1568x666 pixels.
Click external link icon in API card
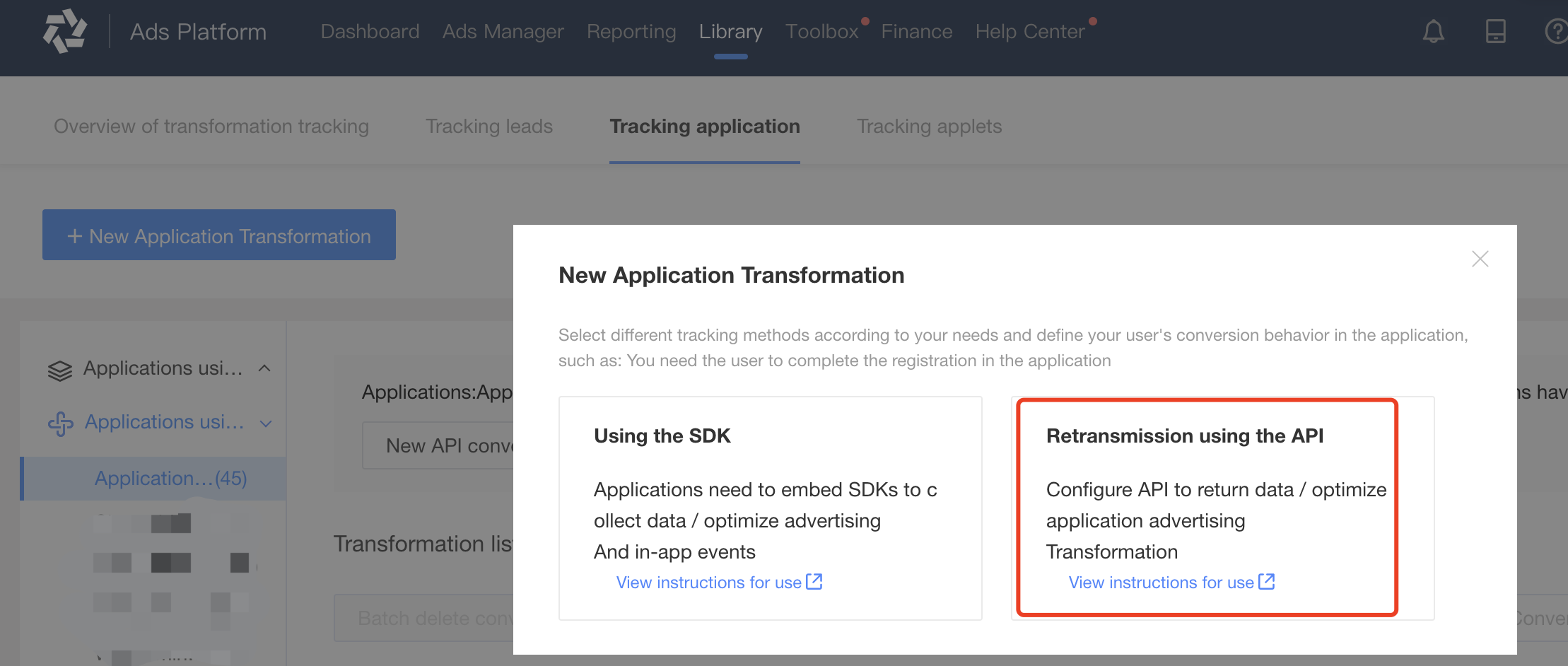[x=1267, y=581]
